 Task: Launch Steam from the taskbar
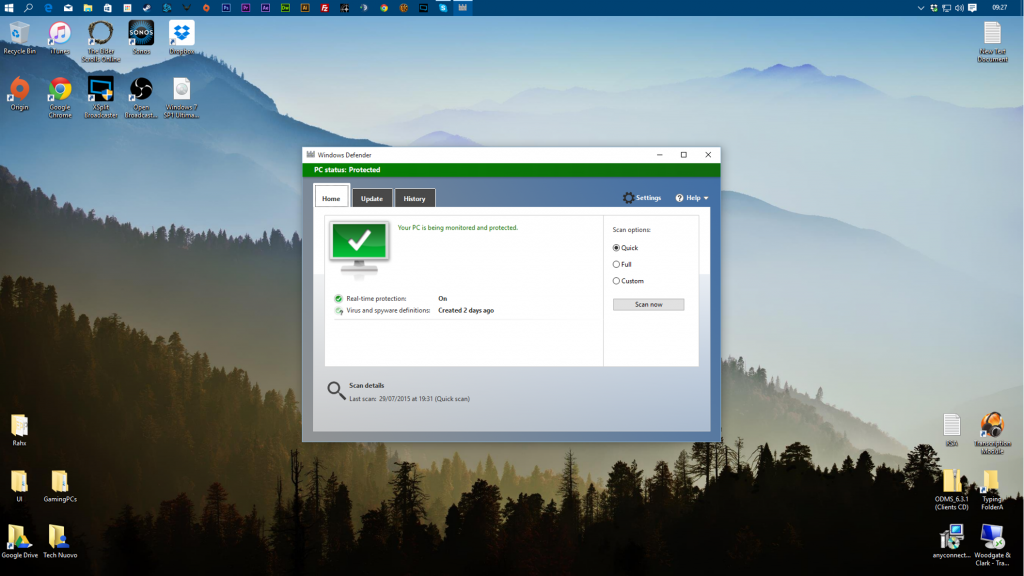tap(146, 9)
